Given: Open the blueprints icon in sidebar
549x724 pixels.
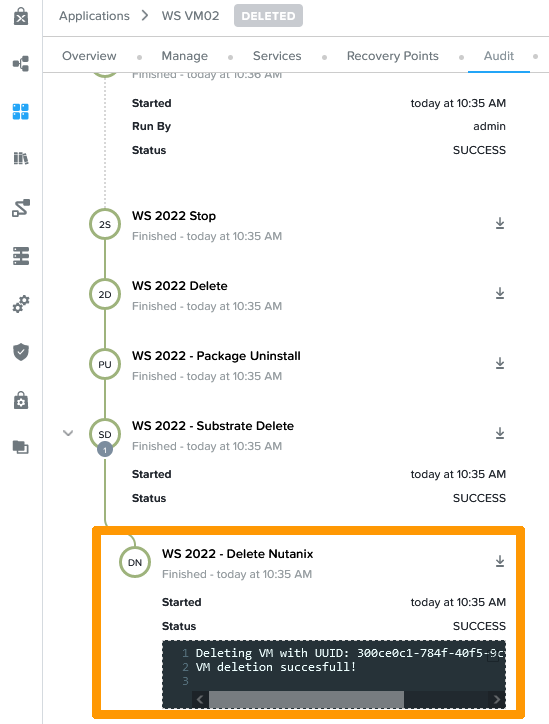Looking at the screenshot, I should [21, 63].
